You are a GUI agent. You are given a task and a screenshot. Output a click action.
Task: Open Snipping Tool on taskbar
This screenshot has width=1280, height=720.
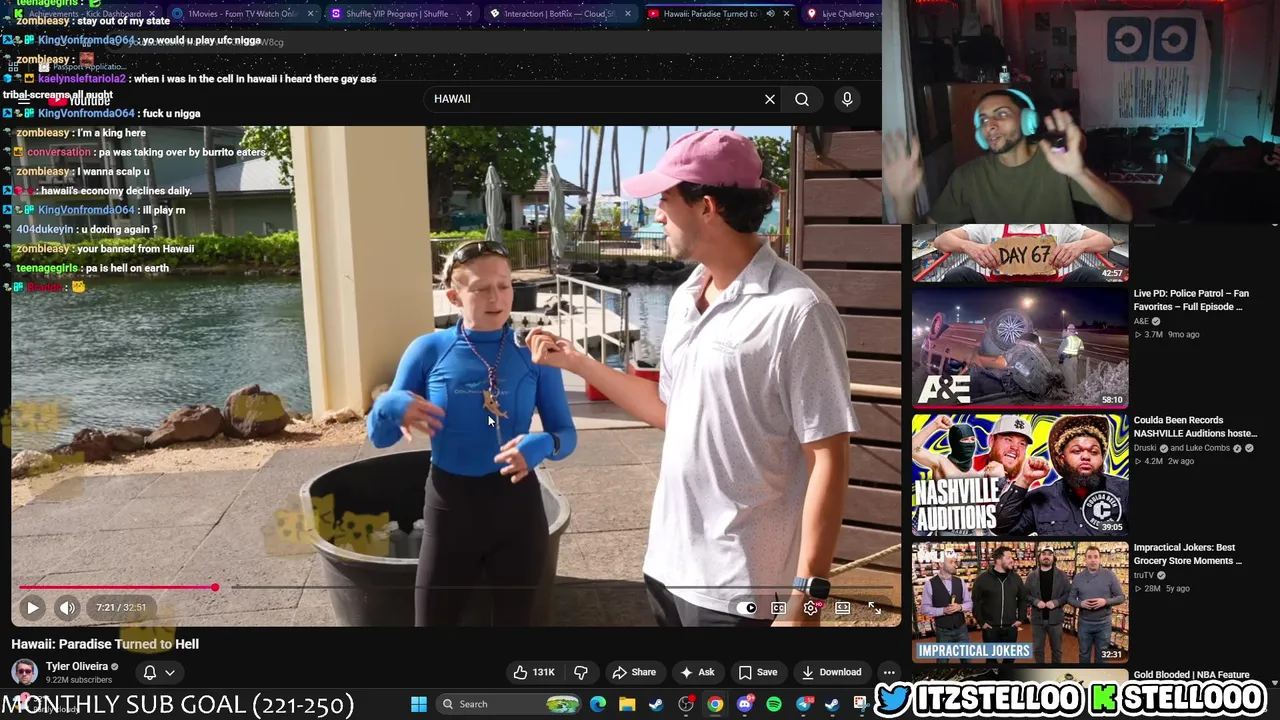click(x=860, y=704)
